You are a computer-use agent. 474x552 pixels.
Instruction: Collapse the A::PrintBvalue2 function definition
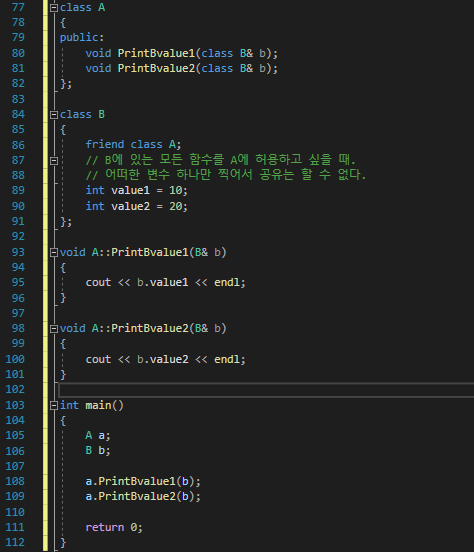pyautogui.click(x=54, y=329)
